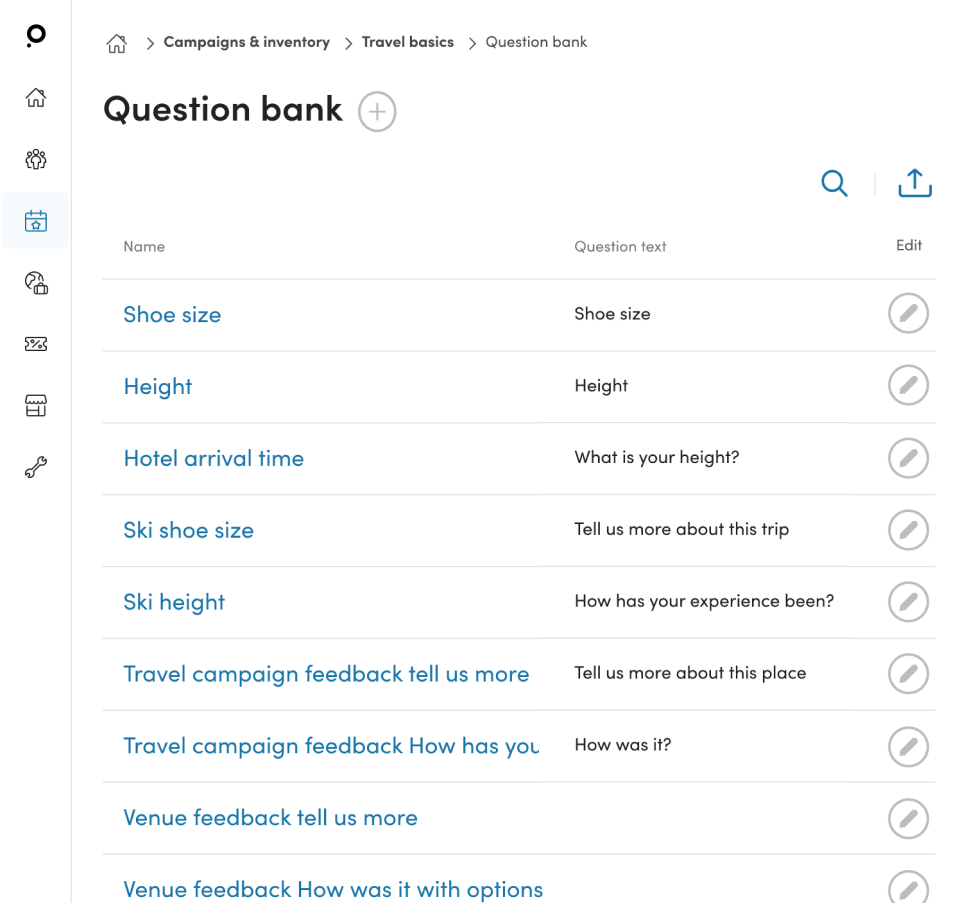The height and width of the screenshot is (903, 966).
Task: Open the Hotel arrival time question
Action: 213,459
